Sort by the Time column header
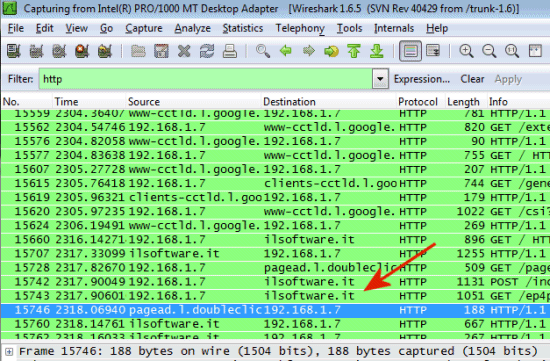 pos(89,102)
